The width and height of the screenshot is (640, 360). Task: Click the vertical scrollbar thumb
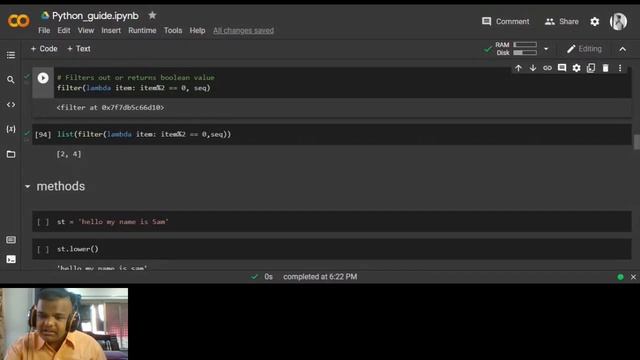point(636,142)
